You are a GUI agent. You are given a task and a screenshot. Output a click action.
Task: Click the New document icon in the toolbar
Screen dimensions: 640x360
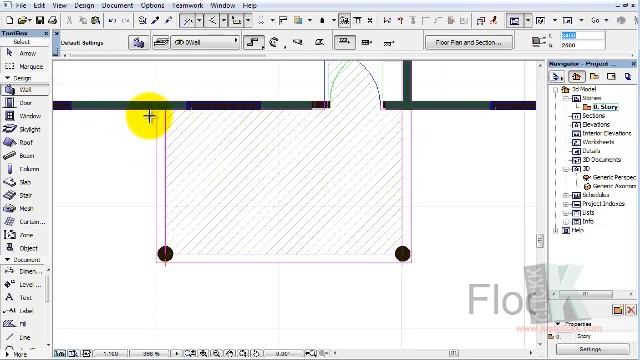click(x=9, y=20)
